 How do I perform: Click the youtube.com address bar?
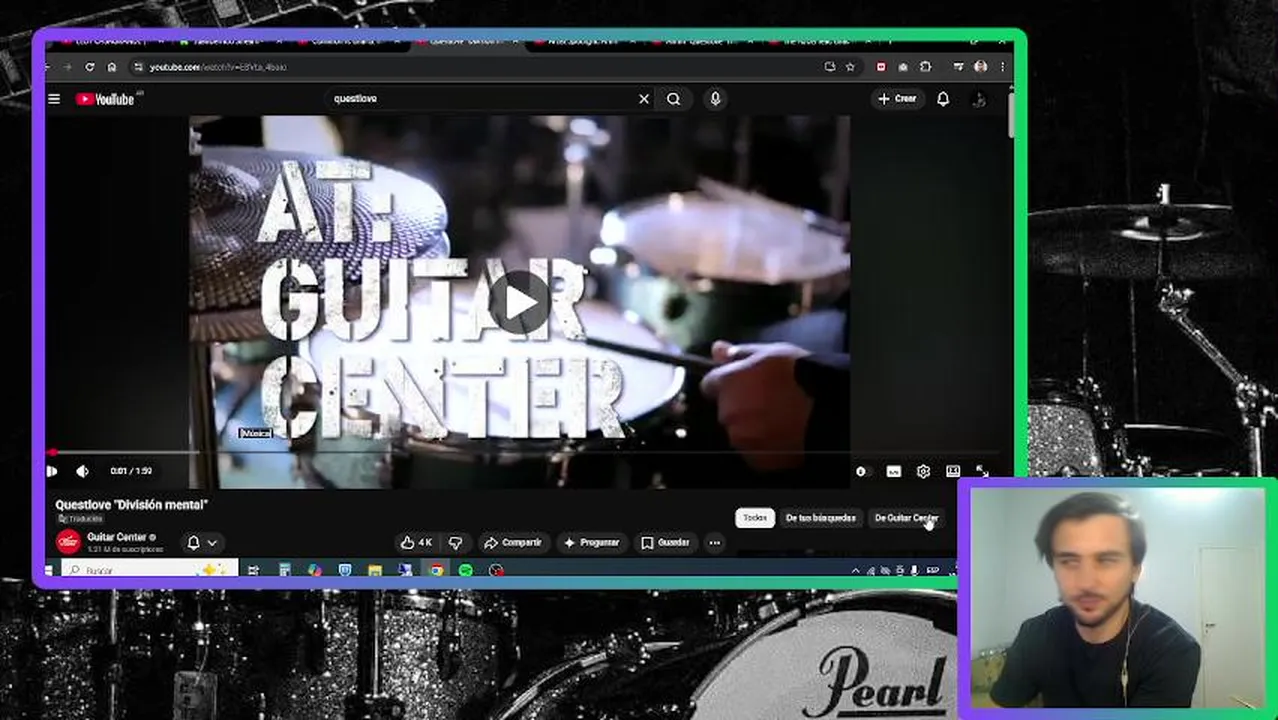tap(480, 67)
